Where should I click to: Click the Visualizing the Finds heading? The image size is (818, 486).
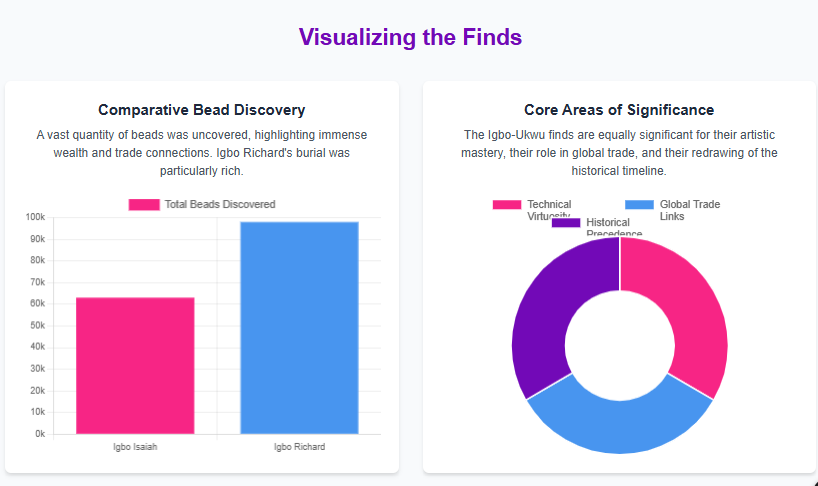pyautogui.click(x=410, y=38)
